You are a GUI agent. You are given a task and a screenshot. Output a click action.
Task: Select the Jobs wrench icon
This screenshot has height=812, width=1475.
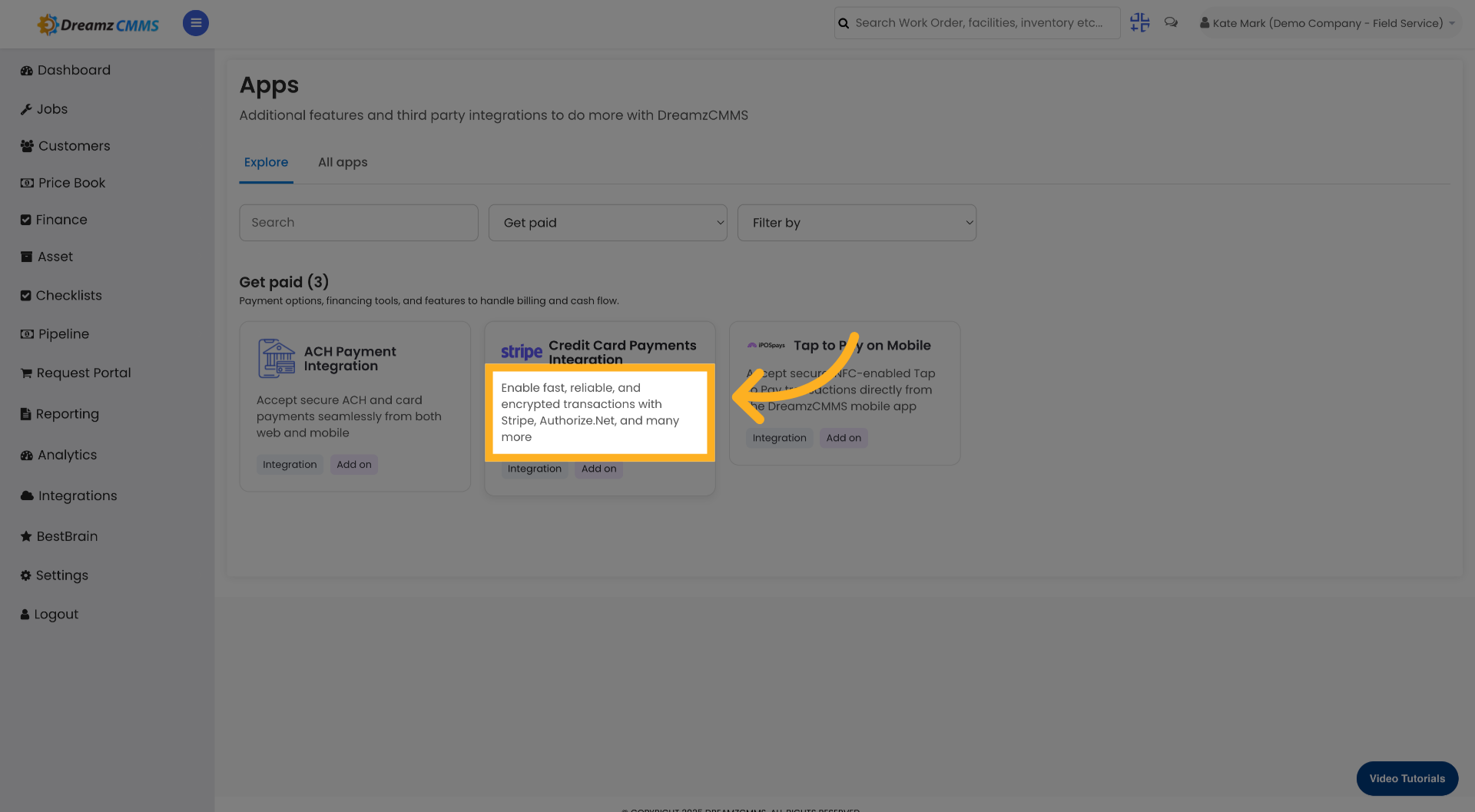26,108
